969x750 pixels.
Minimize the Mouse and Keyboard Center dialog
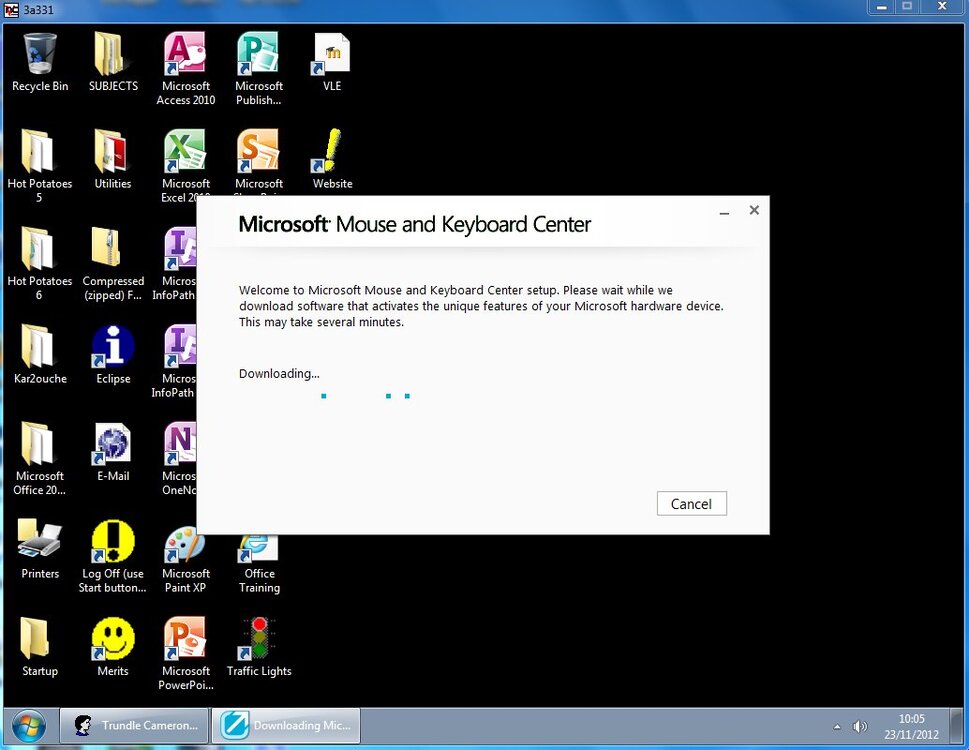pyautogui.click(x=724, y=211)
